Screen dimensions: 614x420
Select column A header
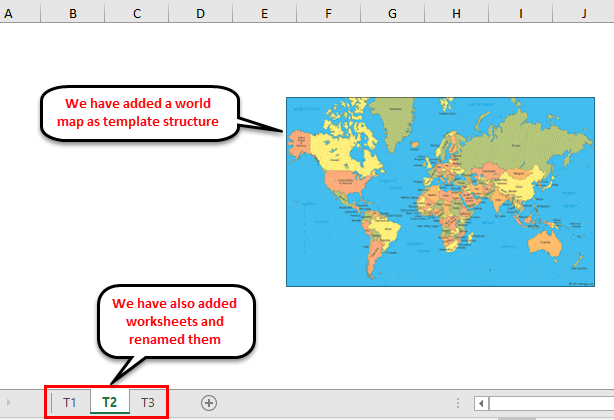click(20, 13)
